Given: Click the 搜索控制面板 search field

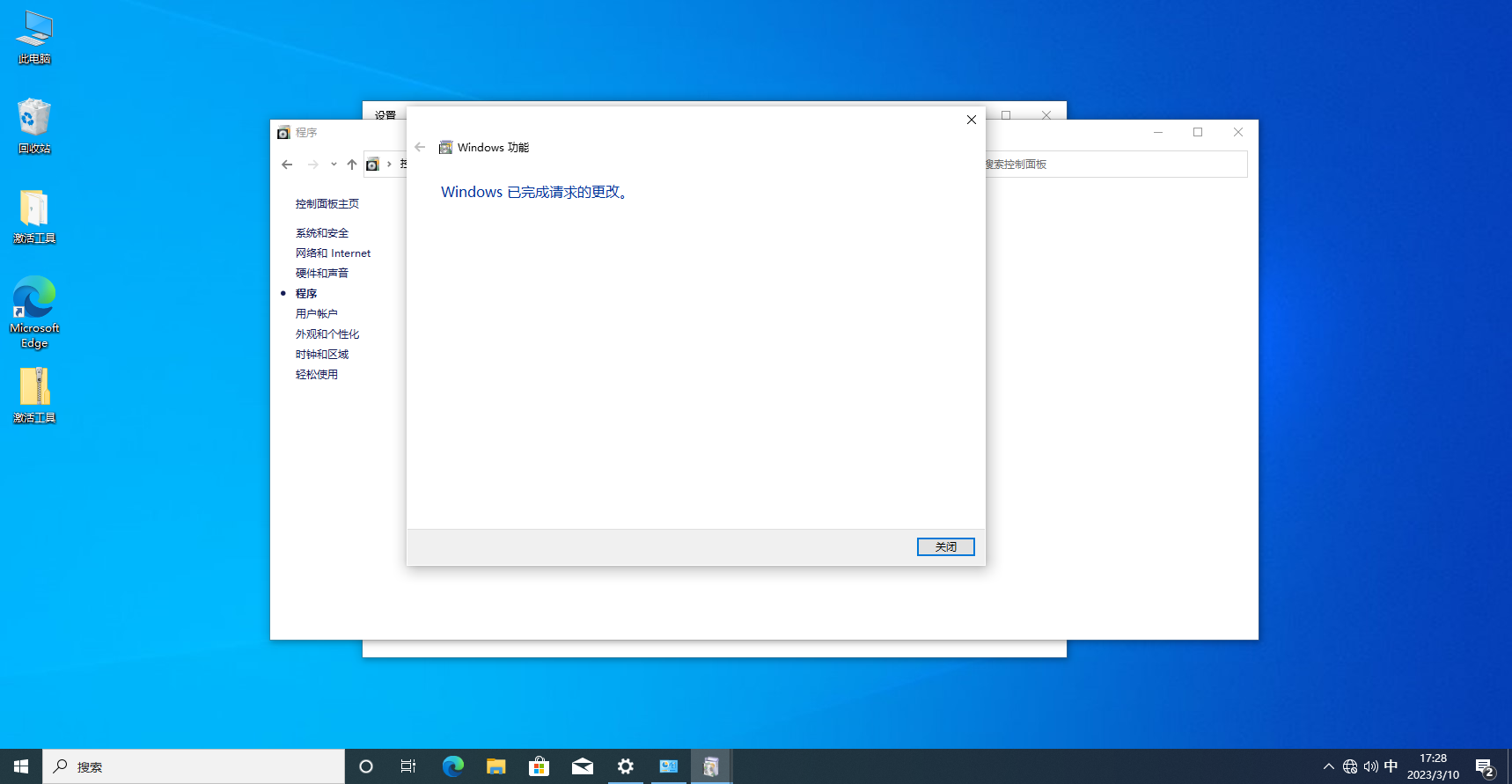Looking at the screenshot, I should click(x=1115, y=165).
